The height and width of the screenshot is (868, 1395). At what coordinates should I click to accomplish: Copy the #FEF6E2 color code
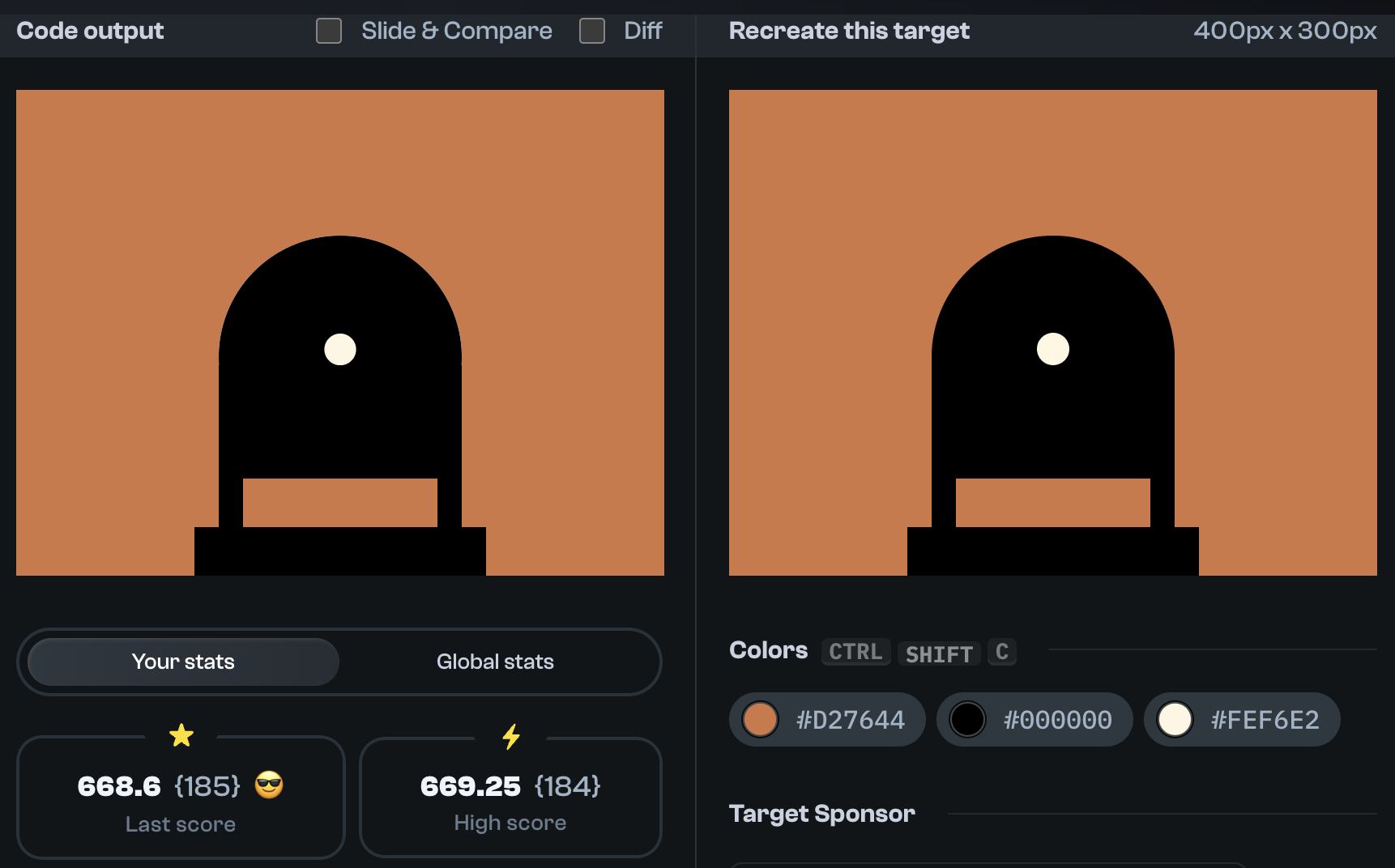pos(1264,719)
